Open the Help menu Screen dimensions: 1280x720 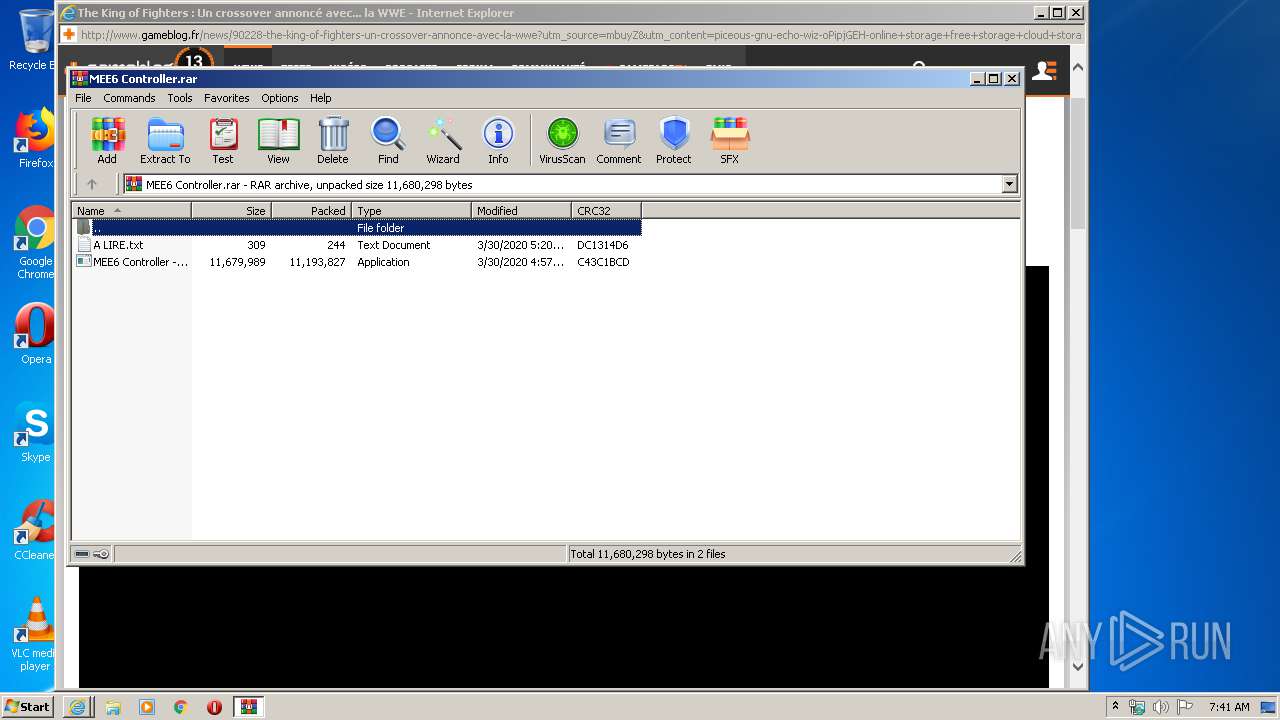click(320, 98)
